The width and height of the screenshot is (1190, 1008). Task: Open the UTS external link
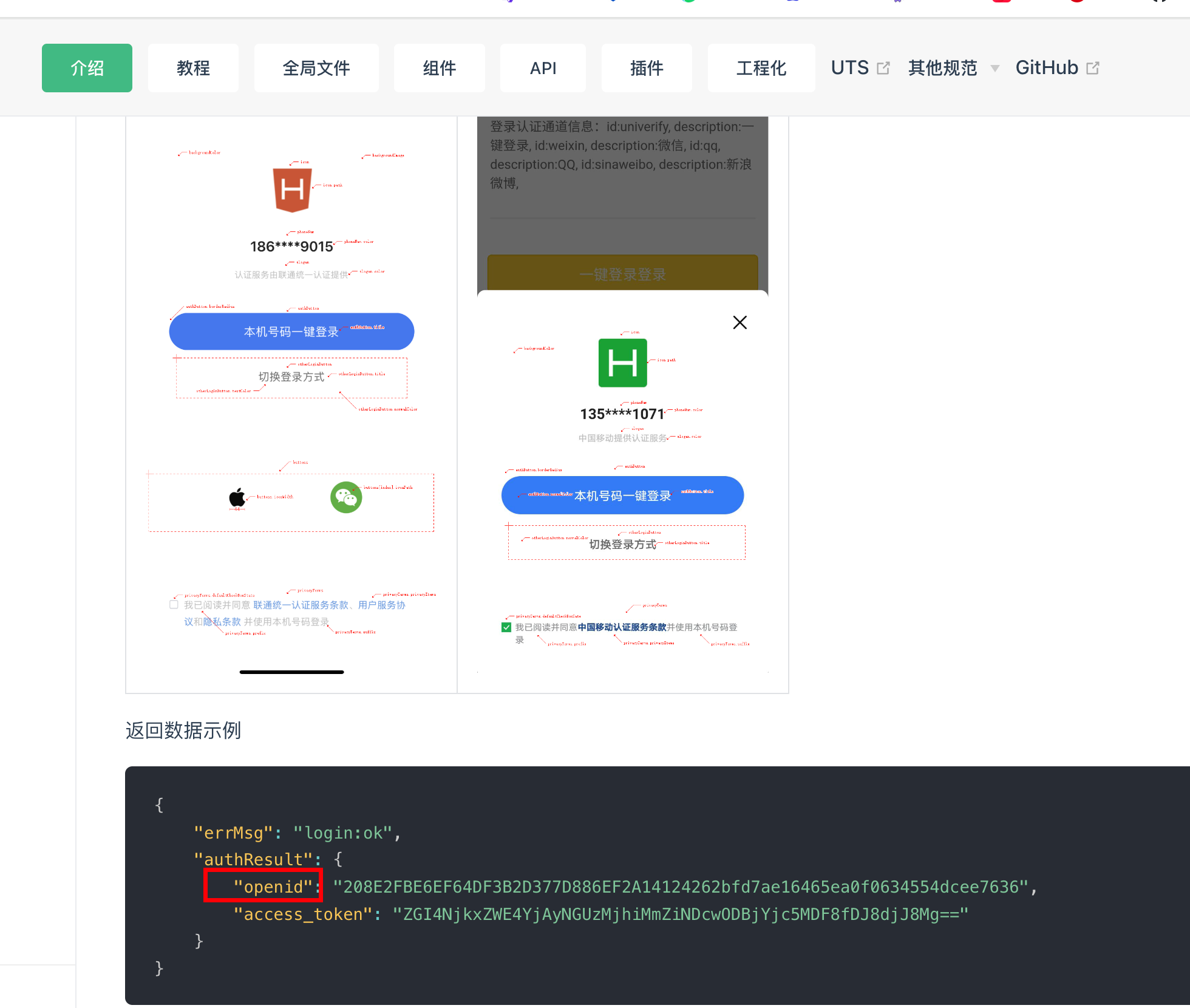pyautogui.click(x=860, y=68)
